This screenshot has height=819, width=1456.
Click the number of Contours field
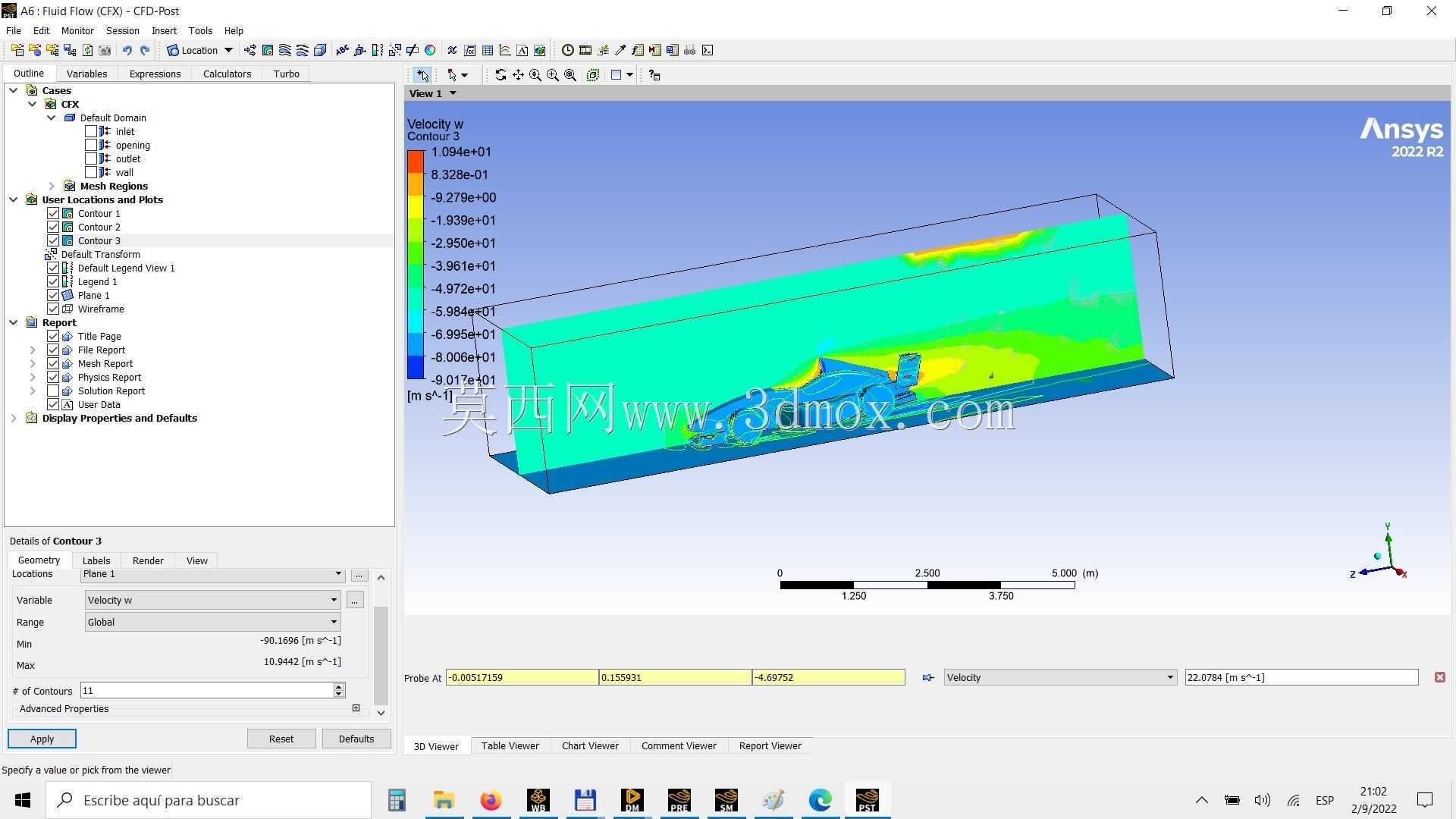pyautogui.click(x=206, y=690)
